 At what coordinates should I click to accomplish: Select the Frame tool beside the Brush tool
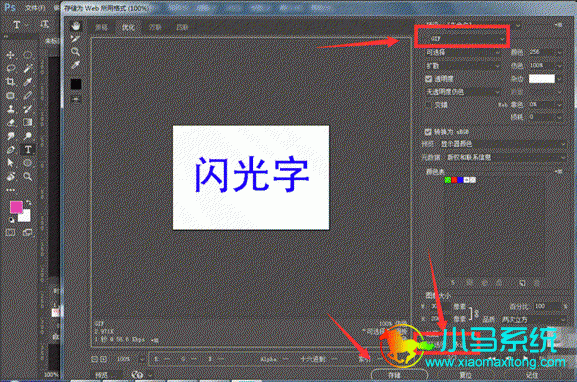(x=10, y=96)
